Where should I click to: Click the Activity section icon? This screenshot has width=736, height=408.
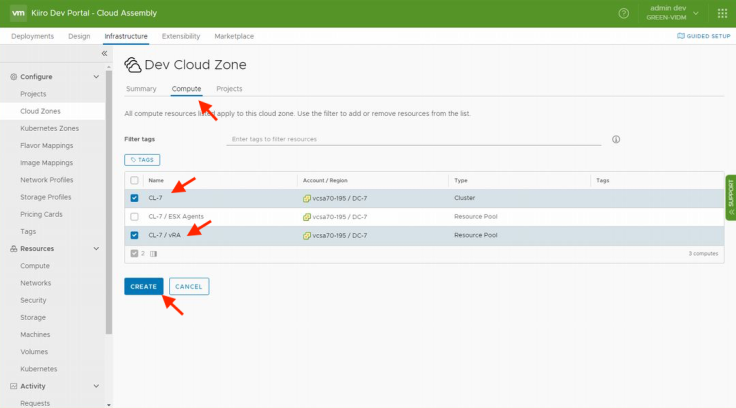[x=14, y=386]
